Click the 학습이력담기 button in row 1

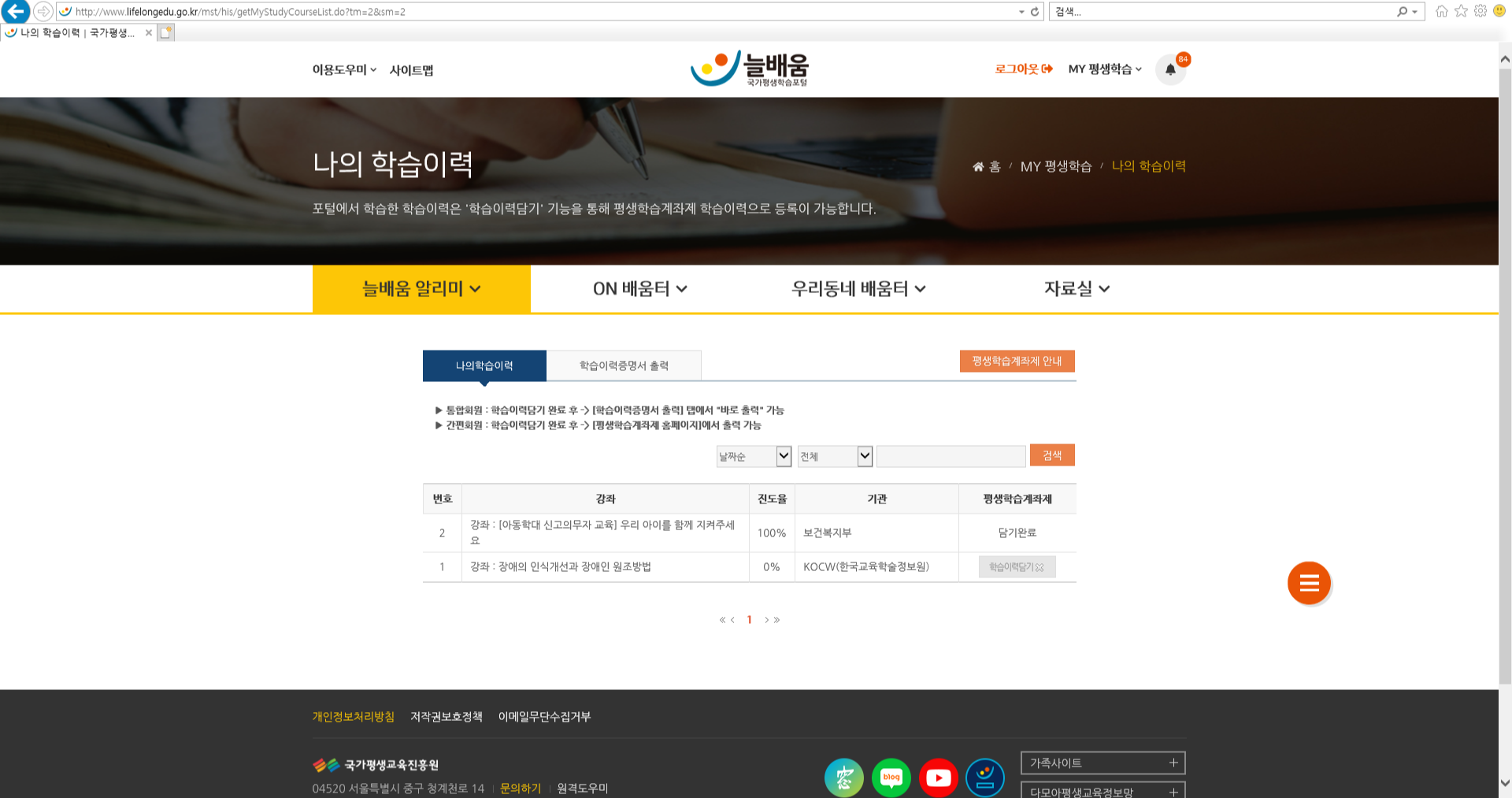(1017, 567)
